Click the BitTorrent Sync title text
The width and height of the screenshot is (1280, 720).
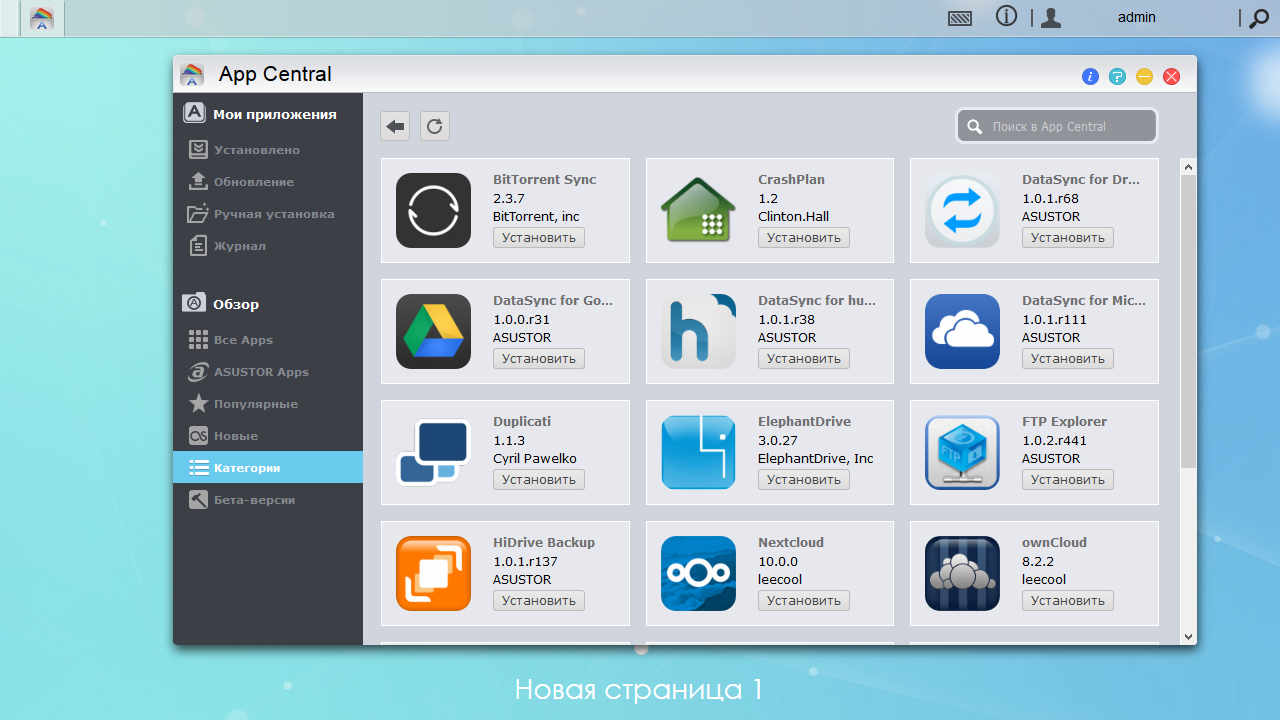(x=544, y=180)
